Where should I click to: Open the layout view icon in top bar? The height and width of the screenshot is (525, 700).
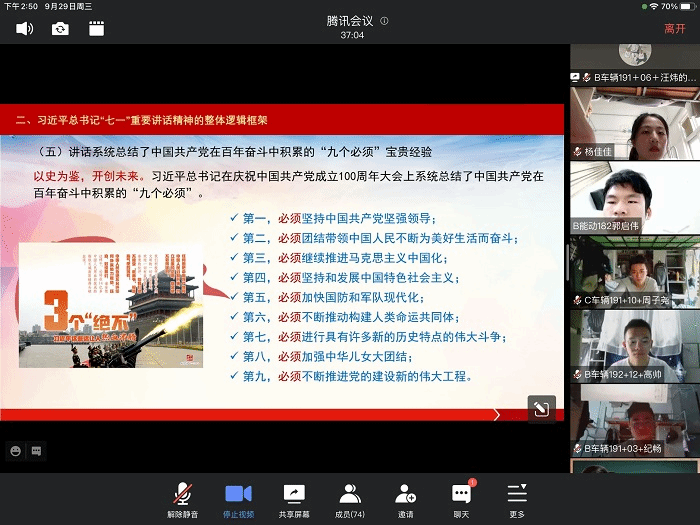coord(96,29)
